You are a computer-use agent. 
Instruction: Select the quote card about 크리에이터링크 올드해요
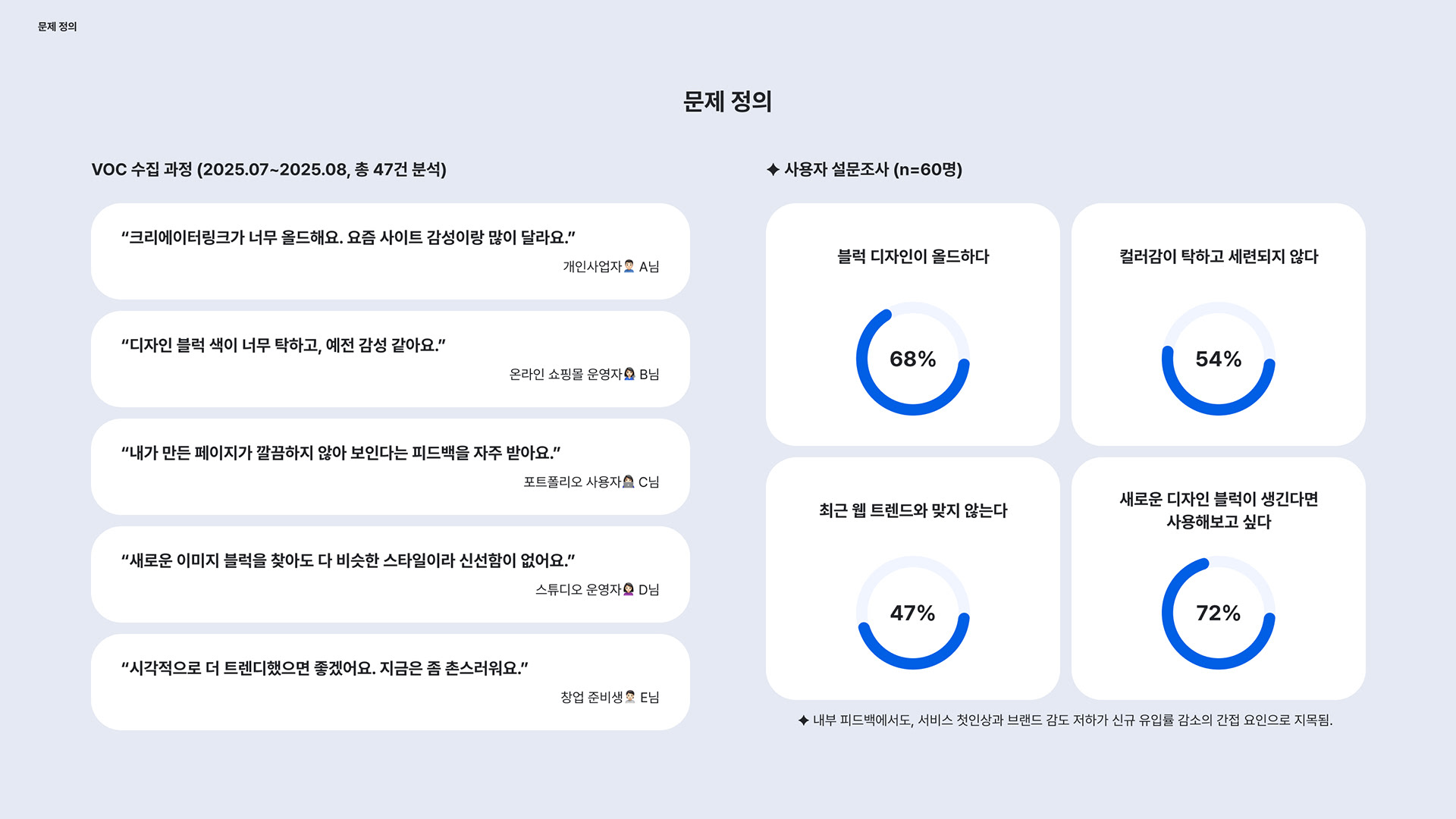coord(391,251)
